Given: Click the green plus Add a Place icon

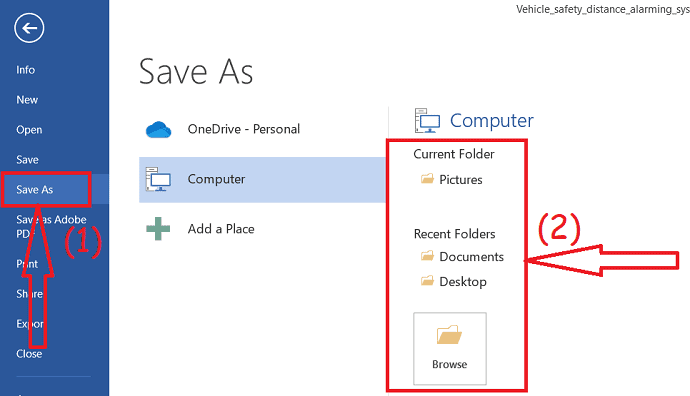Looking at the screenshot, I should [158, 229].
